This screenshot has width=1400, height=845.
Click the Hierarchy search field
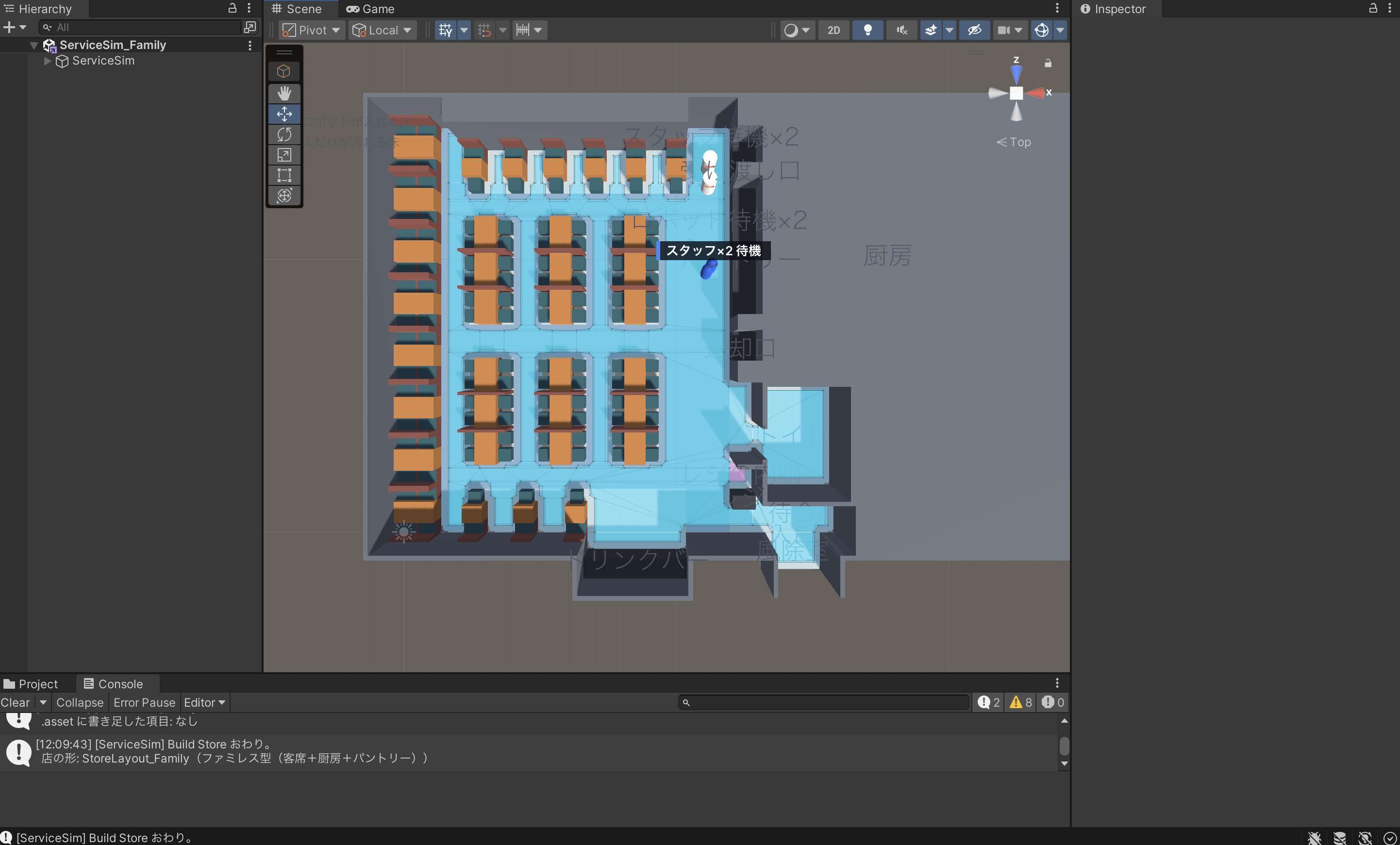140,27
